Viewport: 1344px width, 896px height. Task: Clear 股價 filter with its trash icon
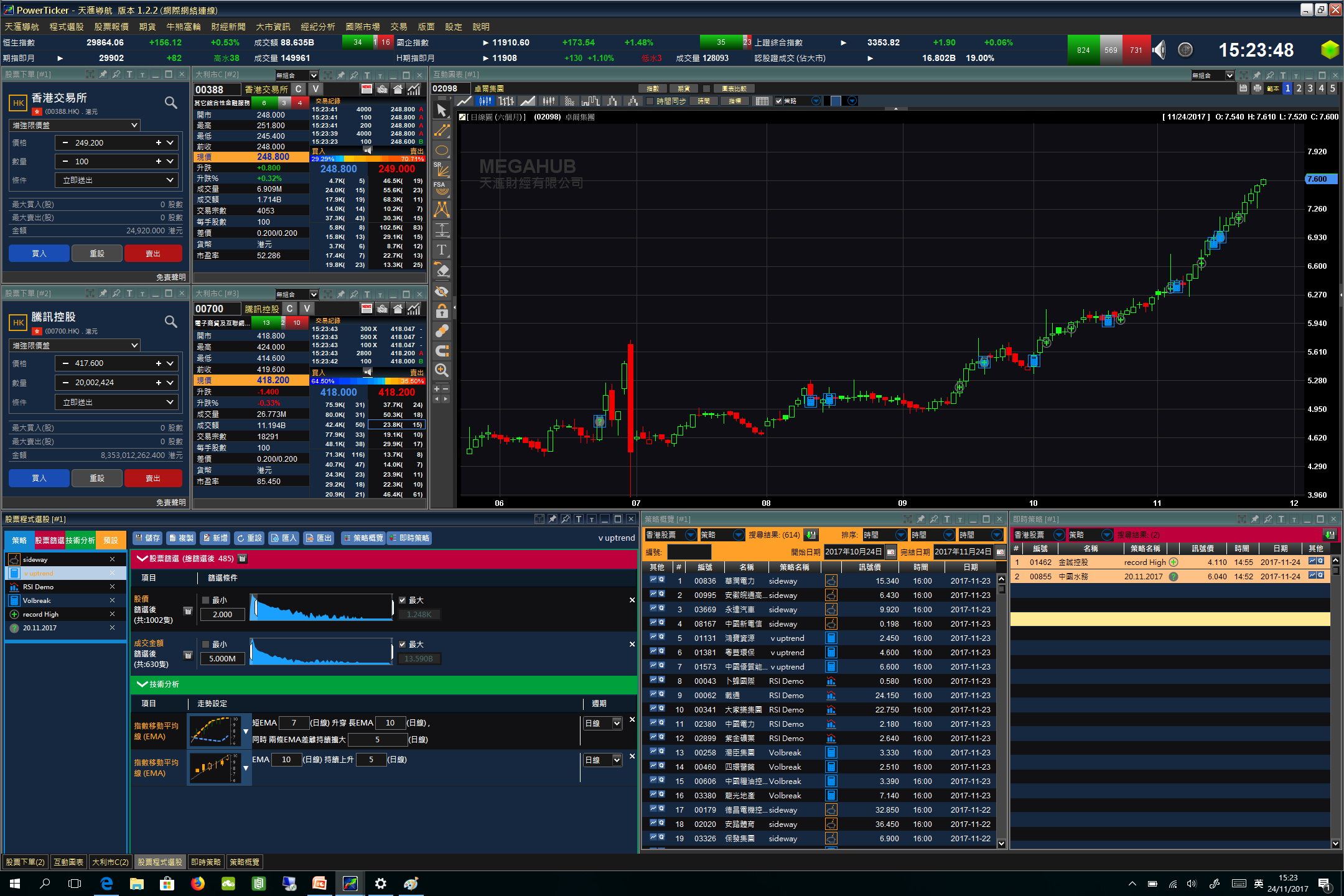coord(188,610)
